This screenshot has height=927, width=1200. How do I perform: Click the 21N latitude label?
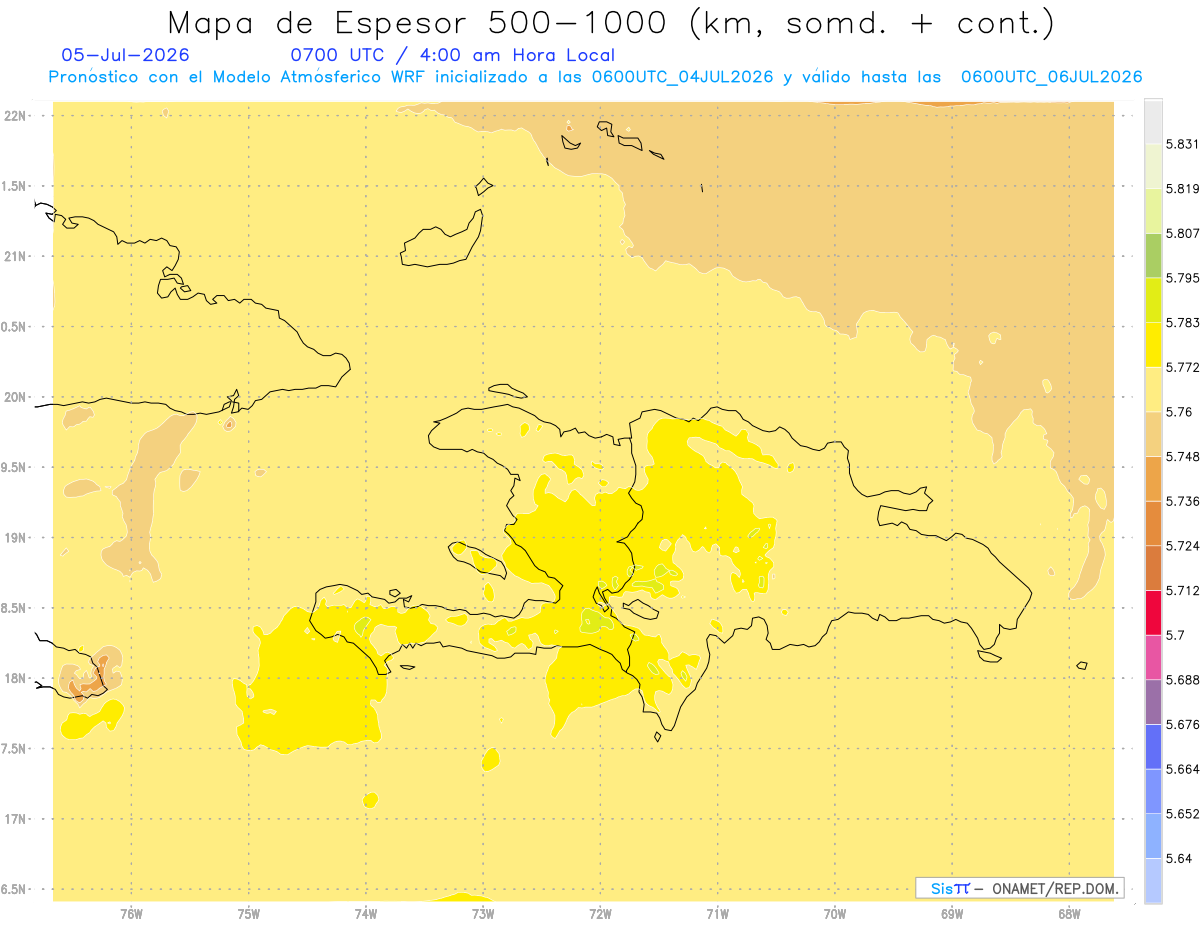click(15, 257)
